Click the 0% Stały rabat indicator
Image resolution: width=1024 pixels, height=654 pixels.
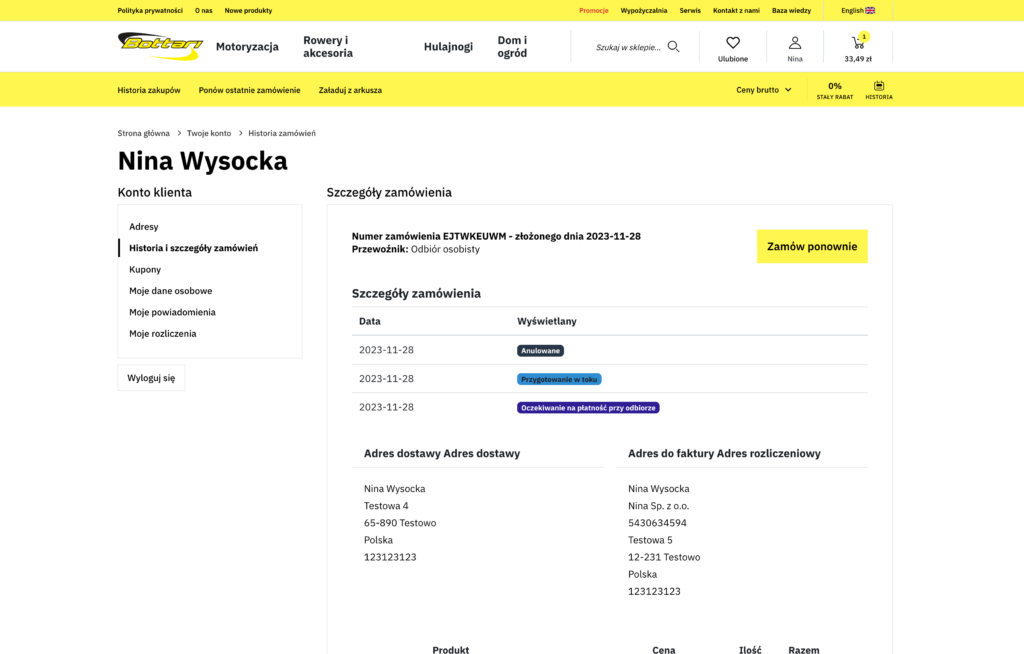(x=834, y=90)
